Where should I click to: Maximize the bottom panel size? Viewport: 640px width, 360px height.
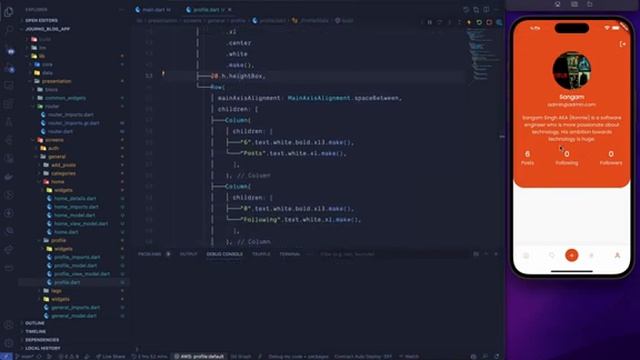click(x=486, y=254)
